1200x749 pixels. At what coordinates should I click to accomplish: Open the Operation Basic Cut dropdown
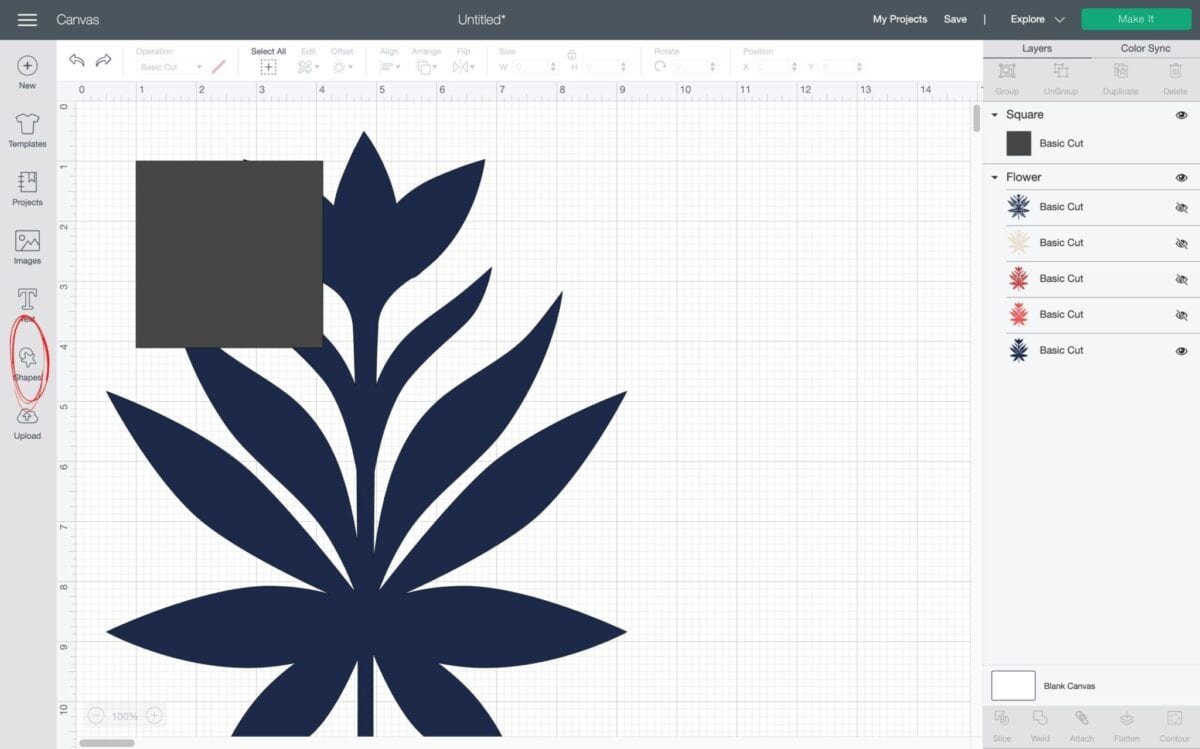170,67
